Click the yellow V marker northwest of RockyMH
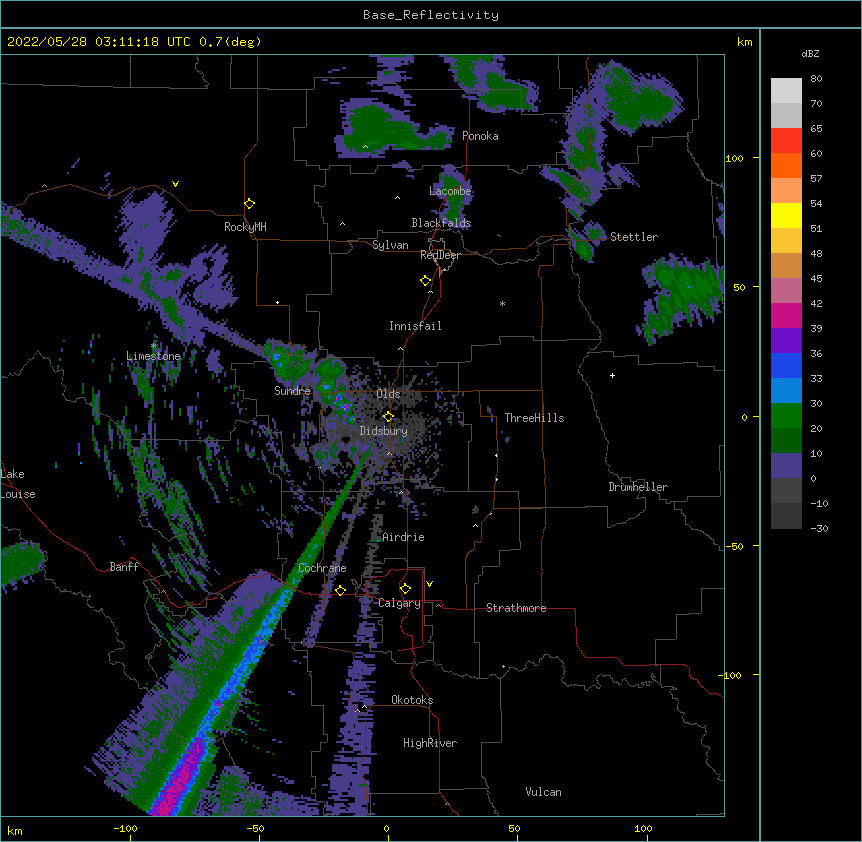Screen dimensions: 862x842 175,184
